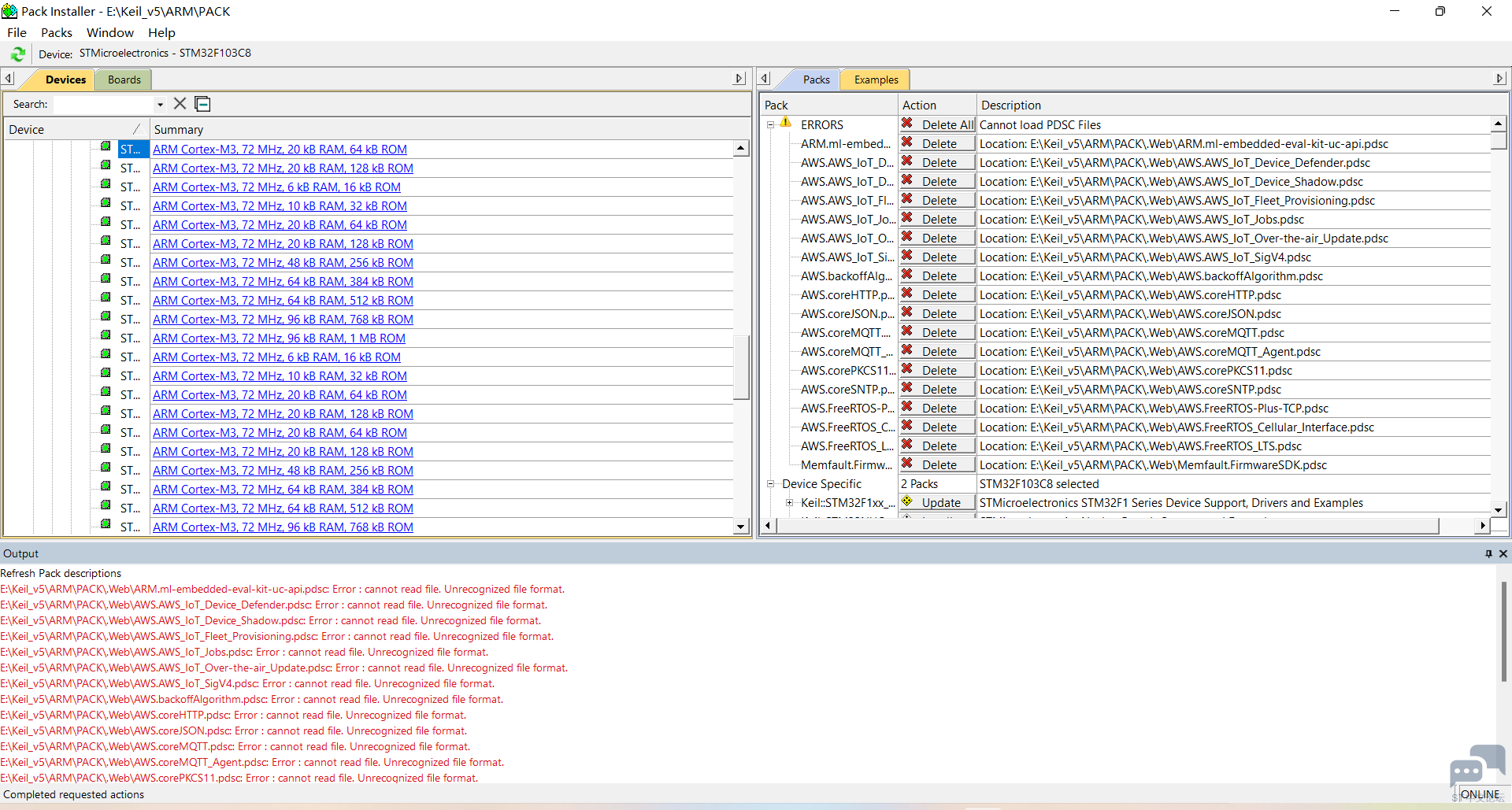Open the Packs menu
1512x810 pixels.
pos(57,32)
